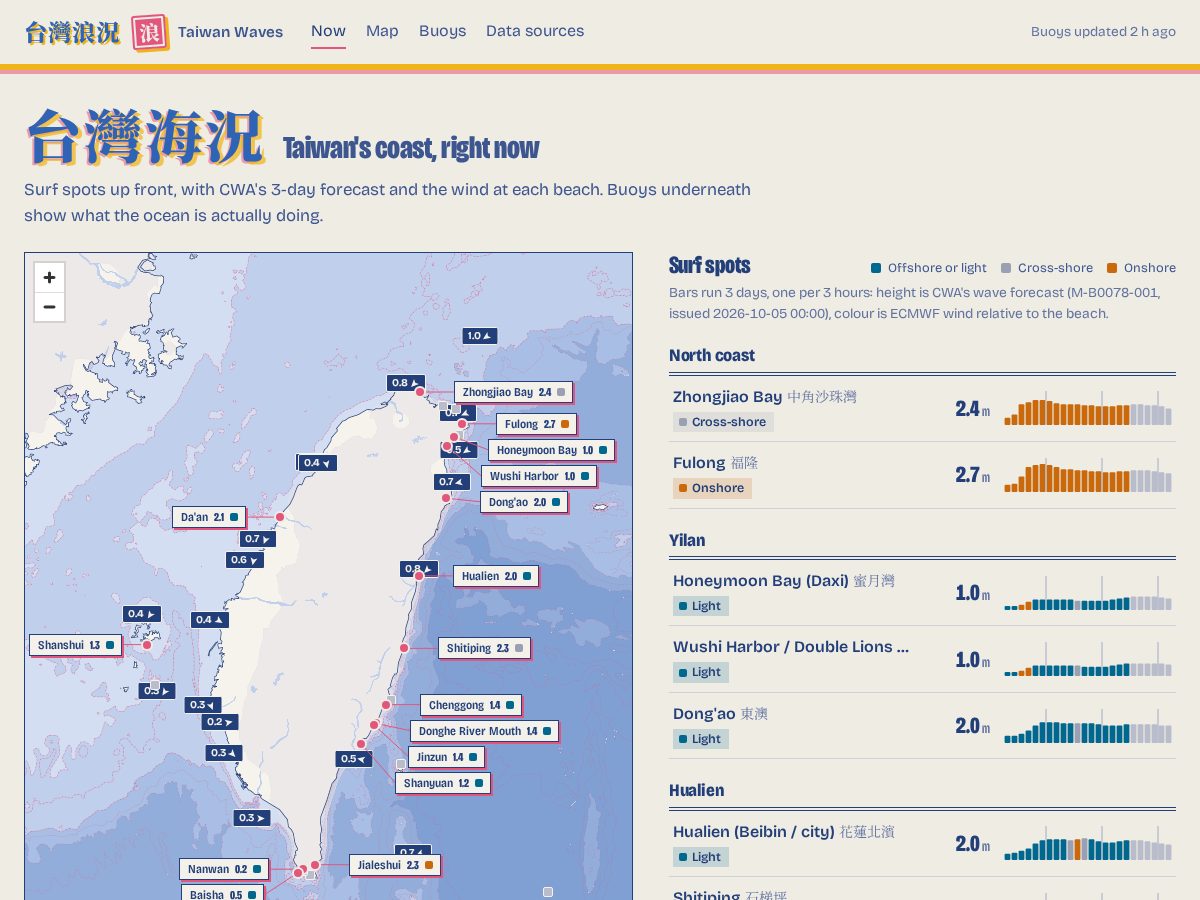
Task: Click Zhongjiao Bay's 3-day wave forecast bar chart
Action: coord(1088,408)
